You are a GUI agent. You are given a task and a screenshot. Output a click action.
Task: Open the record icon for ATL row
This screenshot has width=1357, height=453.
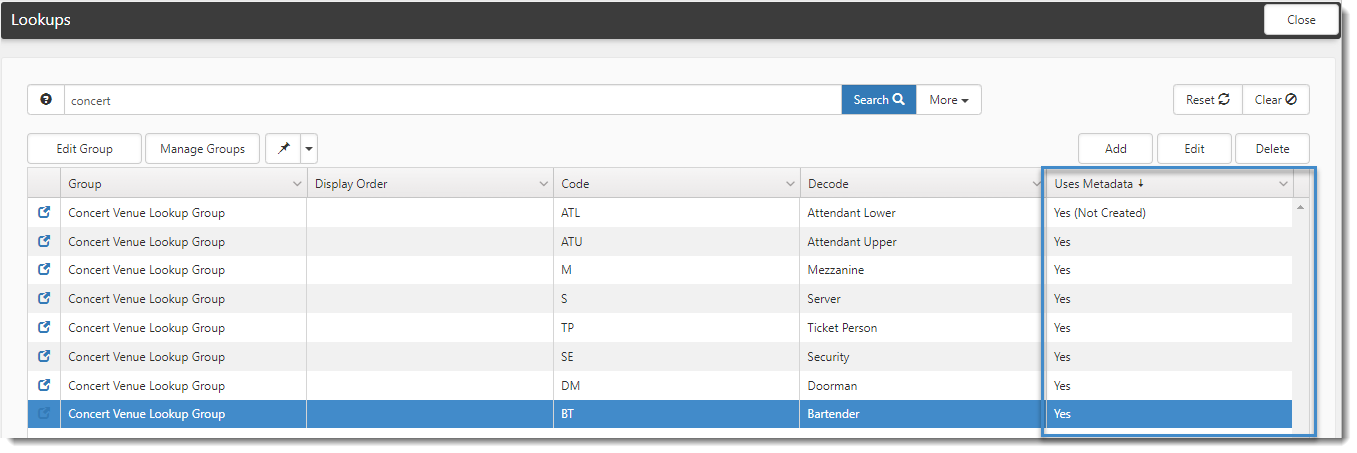[44, 213]
